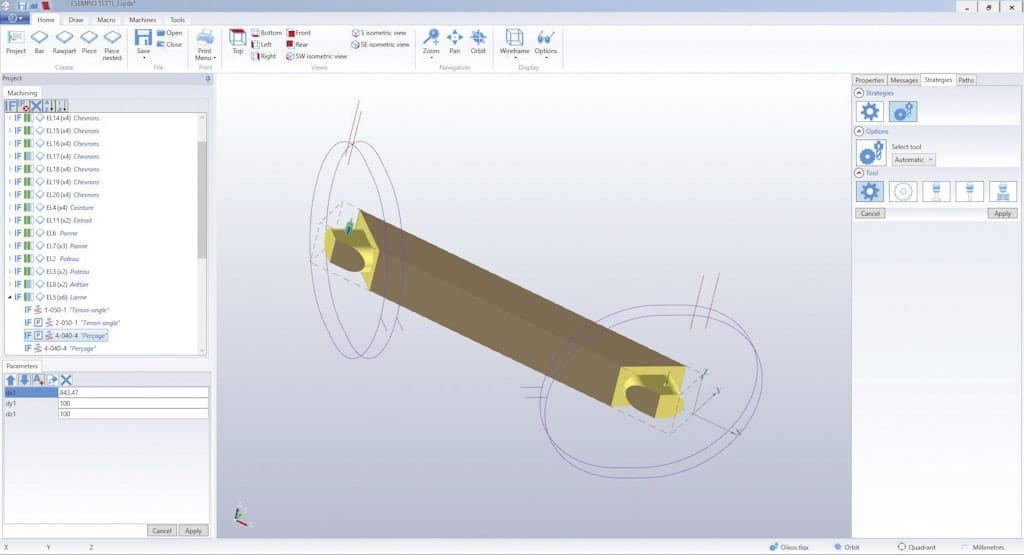Click the dx1 value field showing 843.47
1024x555 pixels.
pos(133,392)
